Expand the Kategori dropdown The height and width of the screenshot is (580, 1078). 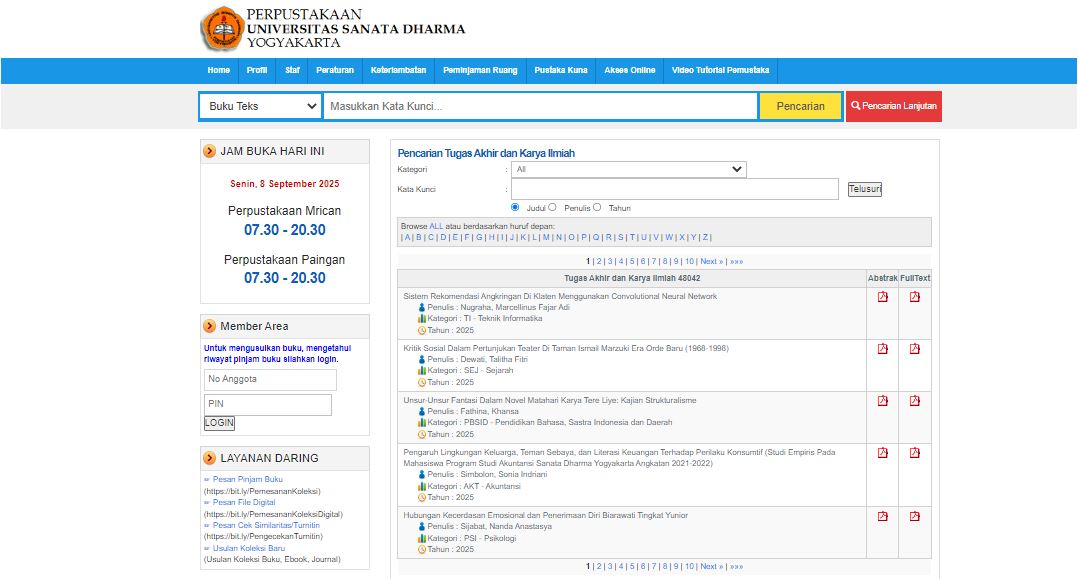coord(628,170)
